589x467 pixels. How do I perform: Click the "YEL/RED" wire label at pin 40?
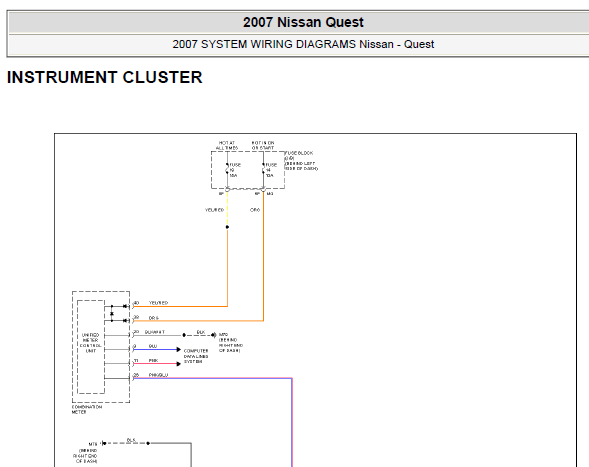point(159,303)
